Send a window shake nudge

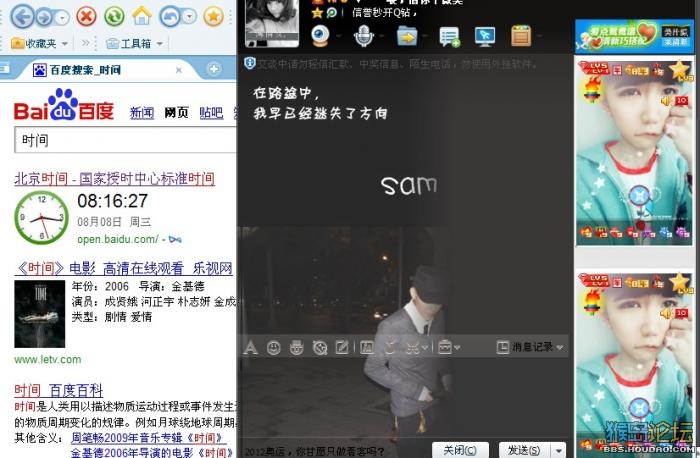[320, 347]
